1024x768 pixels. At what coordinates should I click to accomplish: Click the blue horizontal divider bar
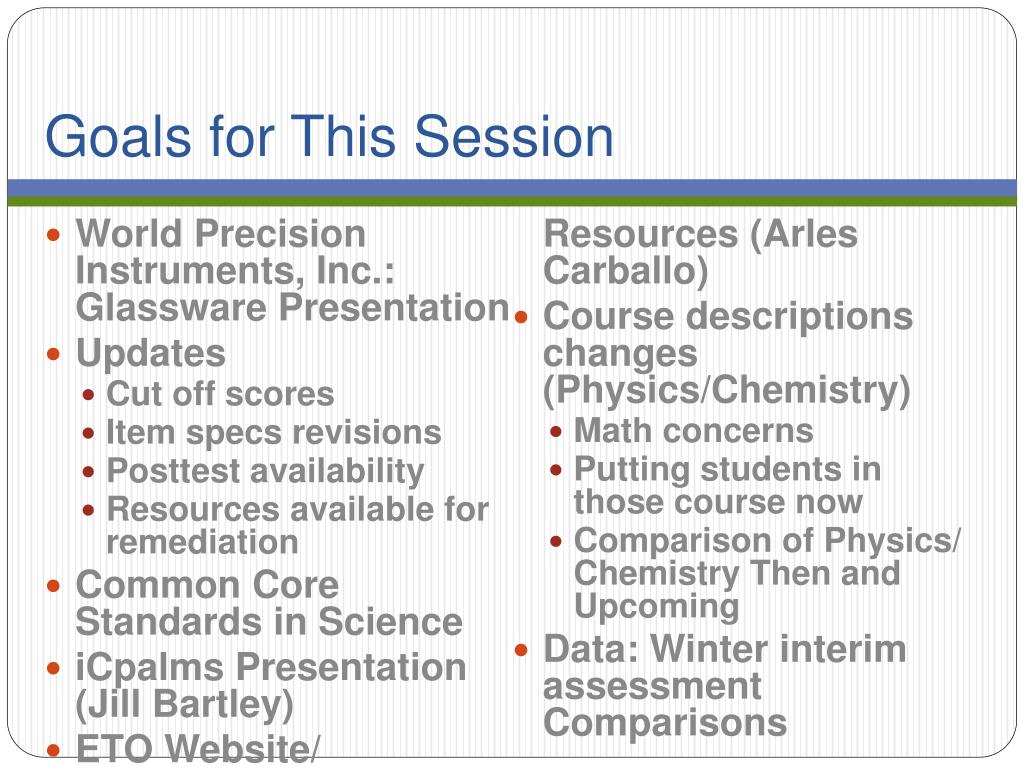point(512,188)
